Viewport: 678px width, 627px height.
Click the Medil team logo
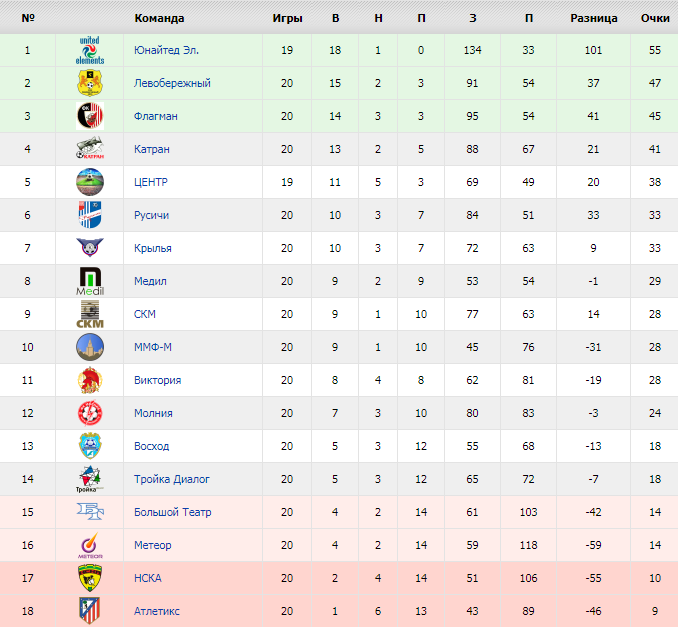coord(90,281)
